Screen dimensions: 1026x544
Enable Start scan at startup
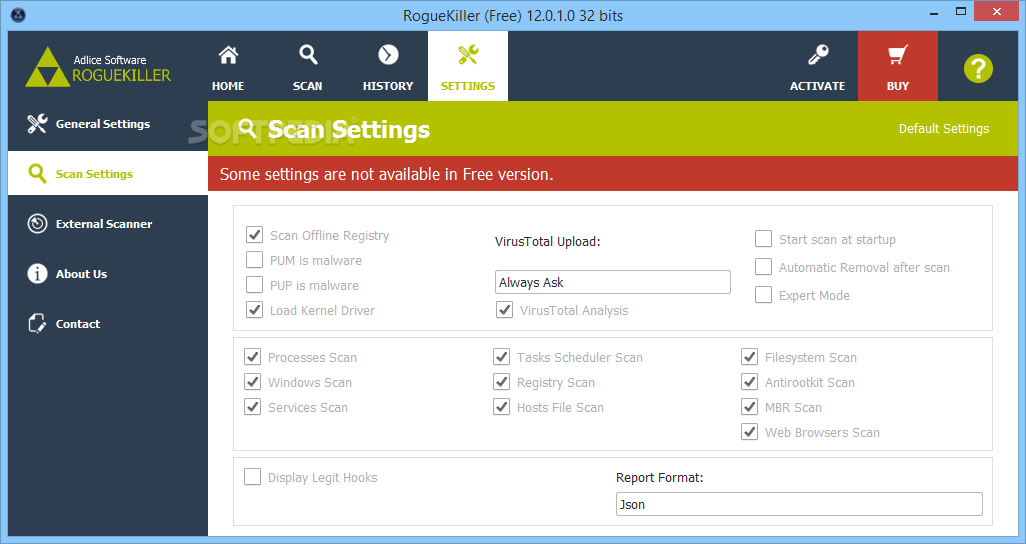click(x=764, y=239)
